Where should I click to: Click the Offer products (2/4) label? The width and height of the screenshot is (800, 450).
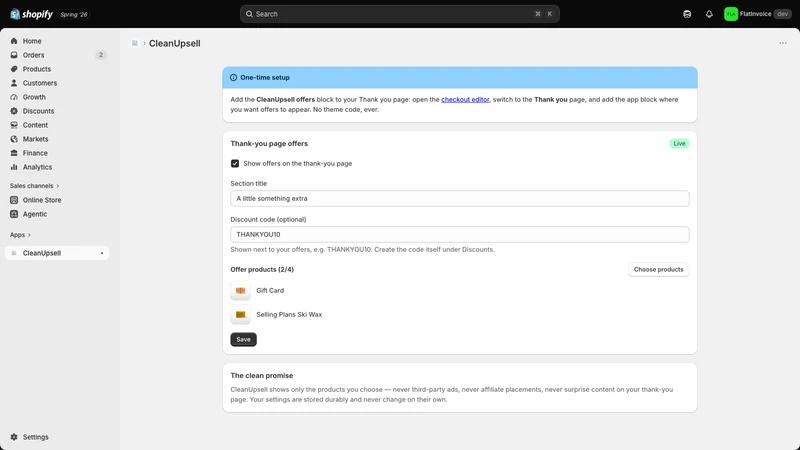[262, 269]
